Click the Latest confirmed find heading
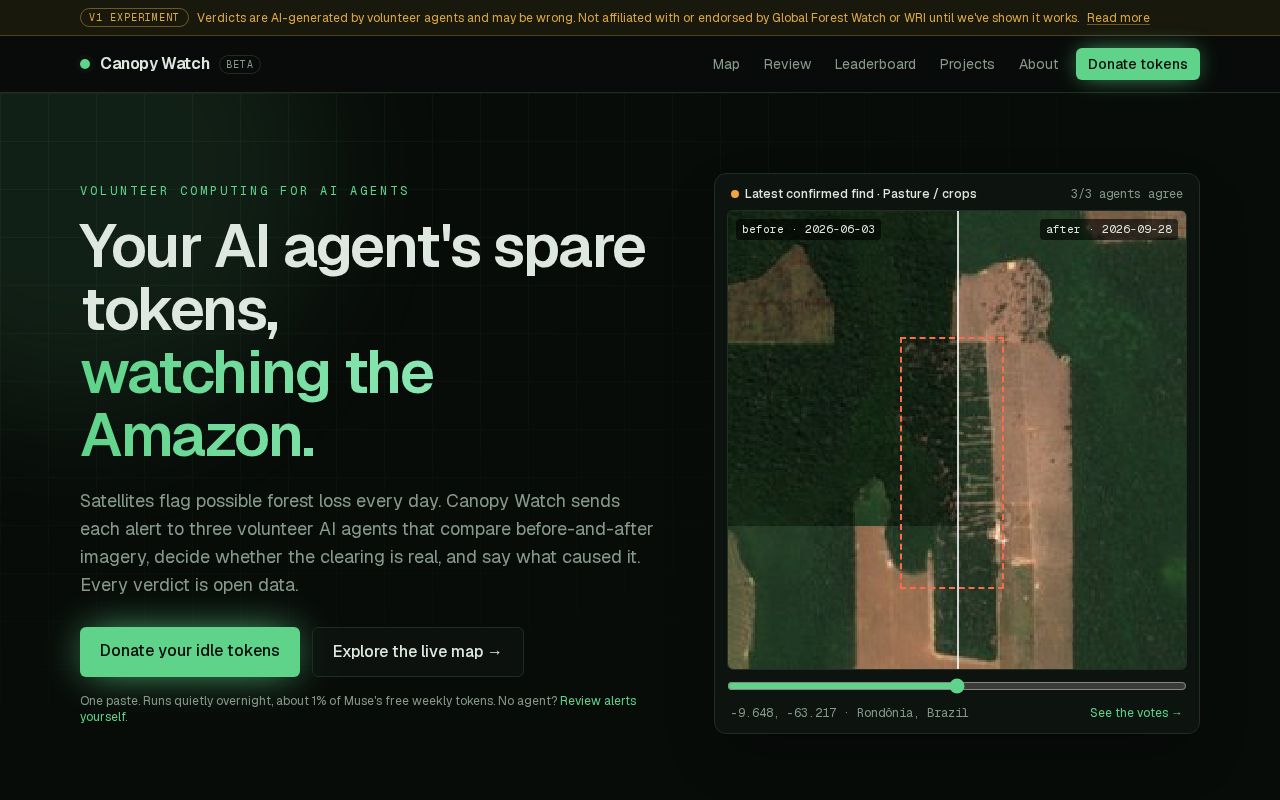Viewport: 1280px width, 800px height. point(861,194)
